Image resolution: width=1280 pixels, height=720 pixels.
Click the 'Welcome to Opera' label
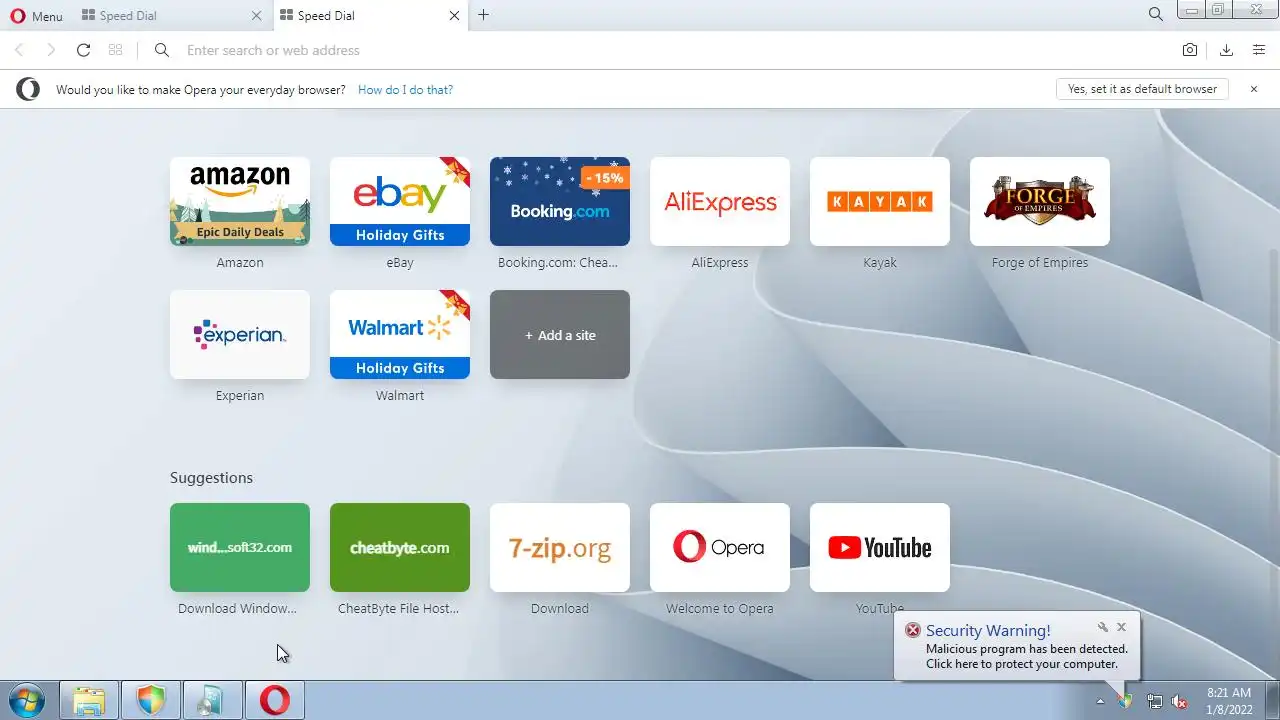(720, 608)
